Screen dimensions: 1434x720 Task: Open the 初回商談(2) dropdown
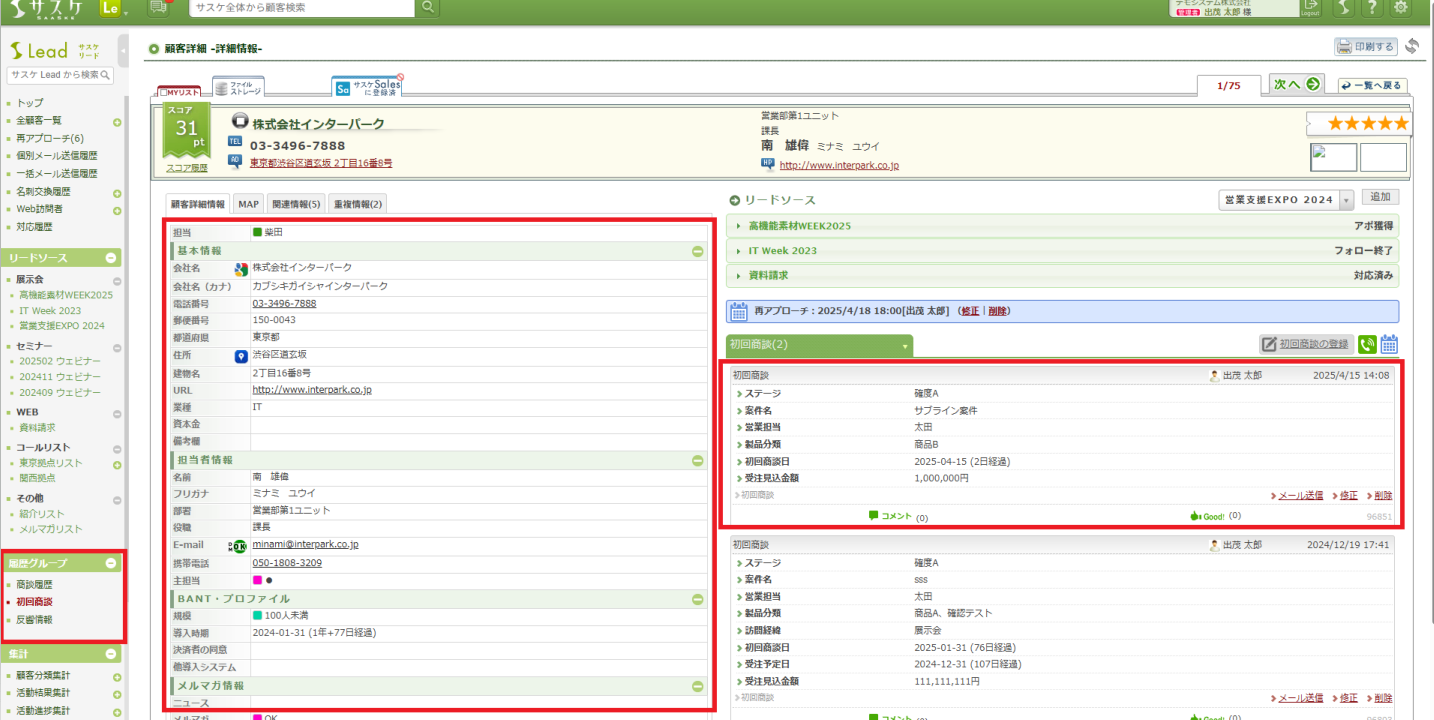tap(820, 345)
